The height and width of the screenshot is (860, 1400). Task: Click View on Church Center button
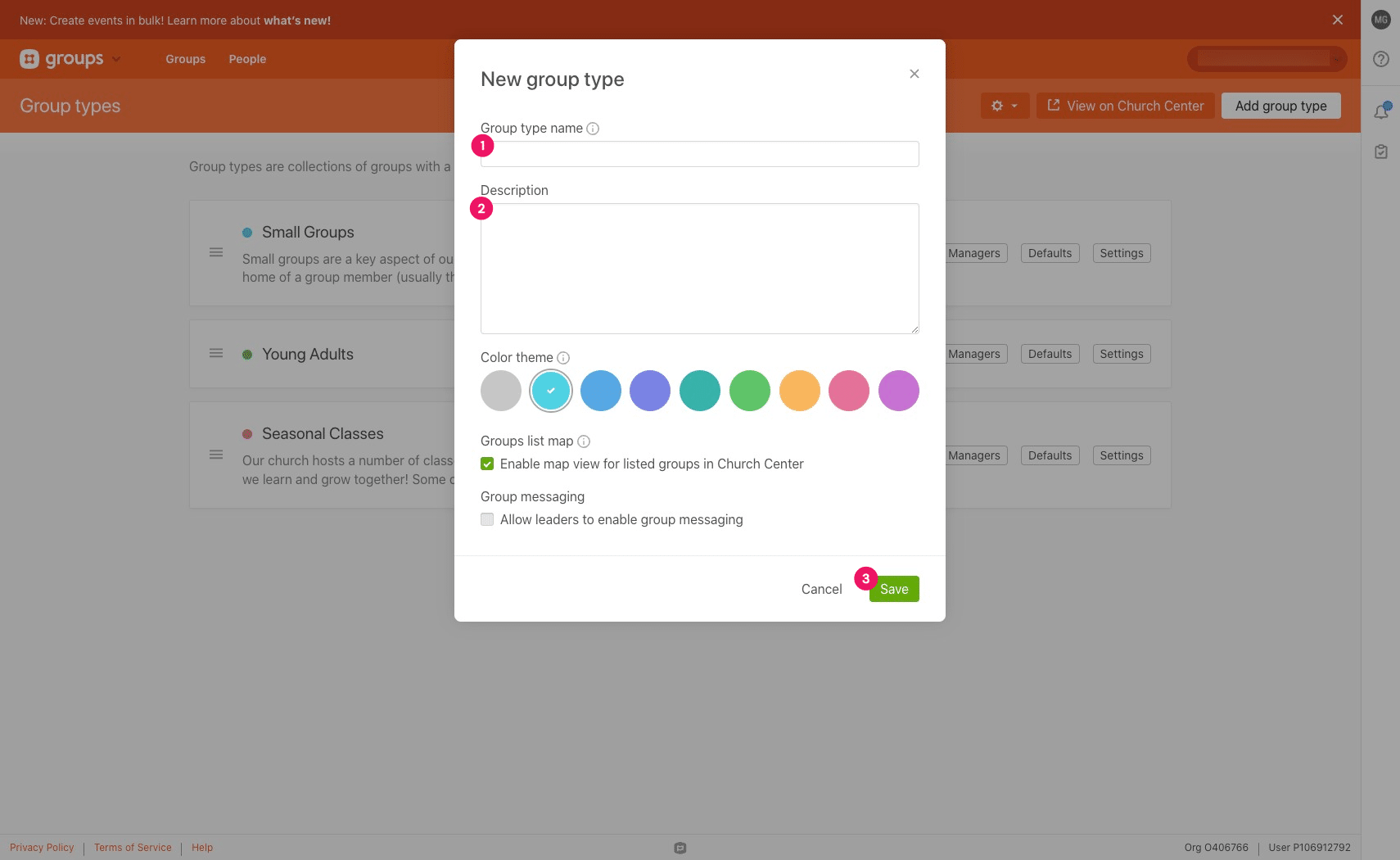(x=1125, y=106)
